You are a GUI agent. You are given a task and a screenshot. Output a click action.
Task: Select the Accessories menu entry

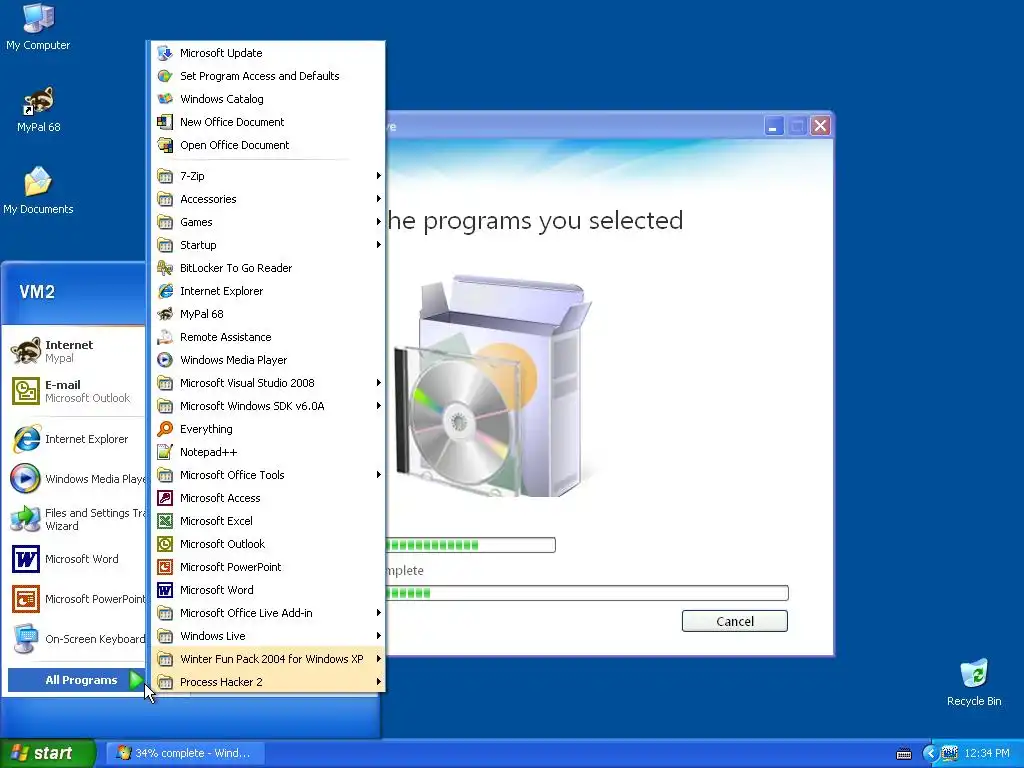point(268,199)
